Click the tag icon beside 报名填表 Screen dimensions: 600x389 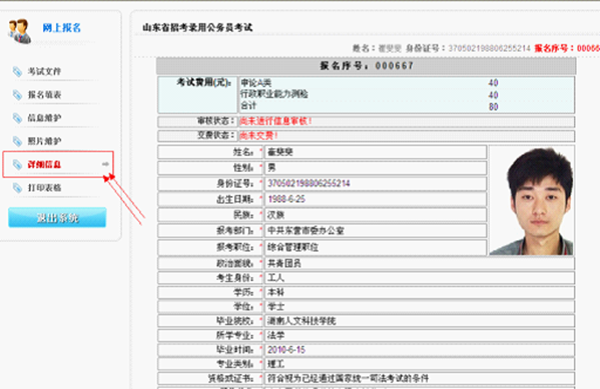[x=17, y=95]
